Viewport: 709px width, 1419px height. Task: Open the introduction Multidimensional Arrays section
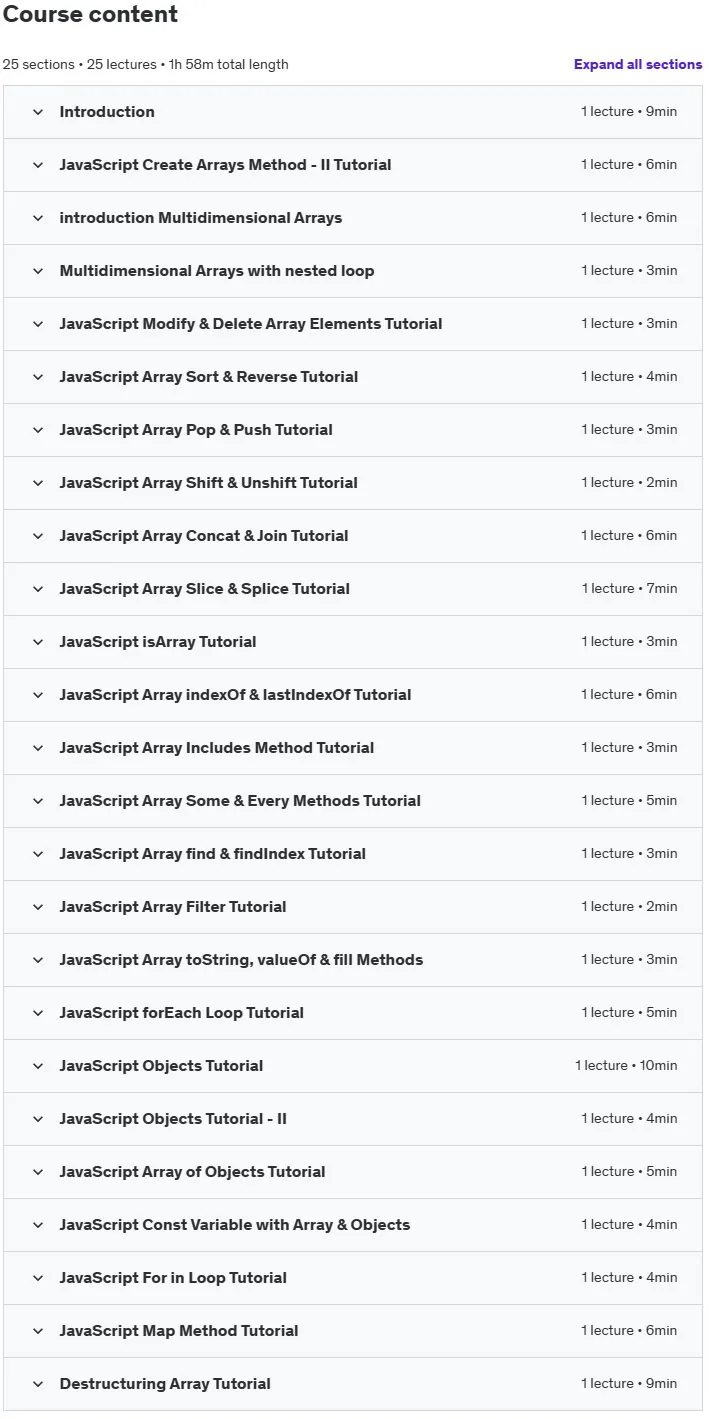point(353,218)
